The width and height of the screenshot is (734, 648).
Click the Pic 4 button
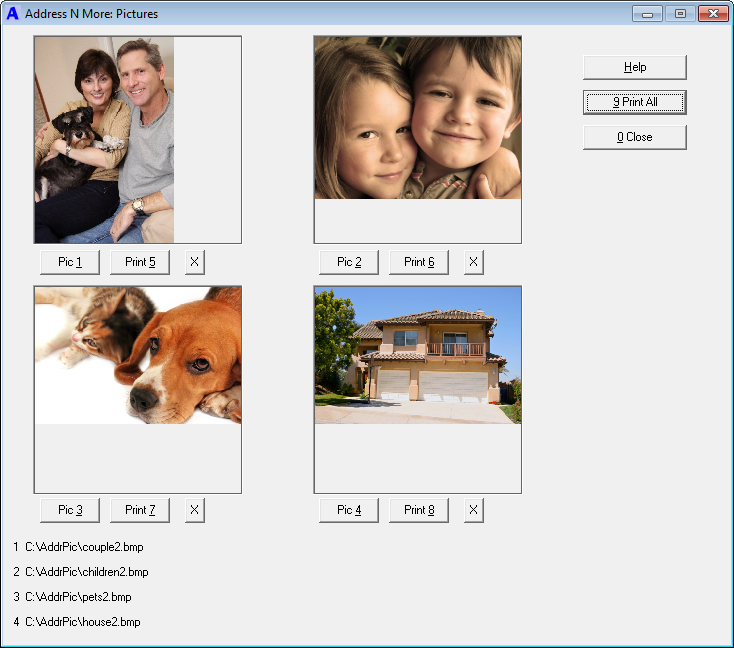tap(349, 510)
